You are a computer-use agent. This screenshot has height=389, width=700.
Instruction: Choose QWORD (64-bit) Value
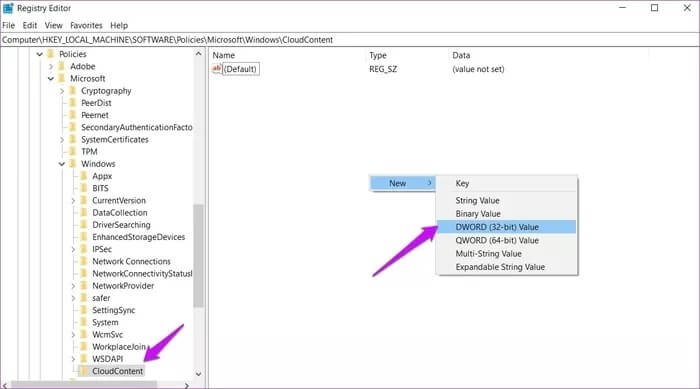pyautogui.click(x=506, y=240)
